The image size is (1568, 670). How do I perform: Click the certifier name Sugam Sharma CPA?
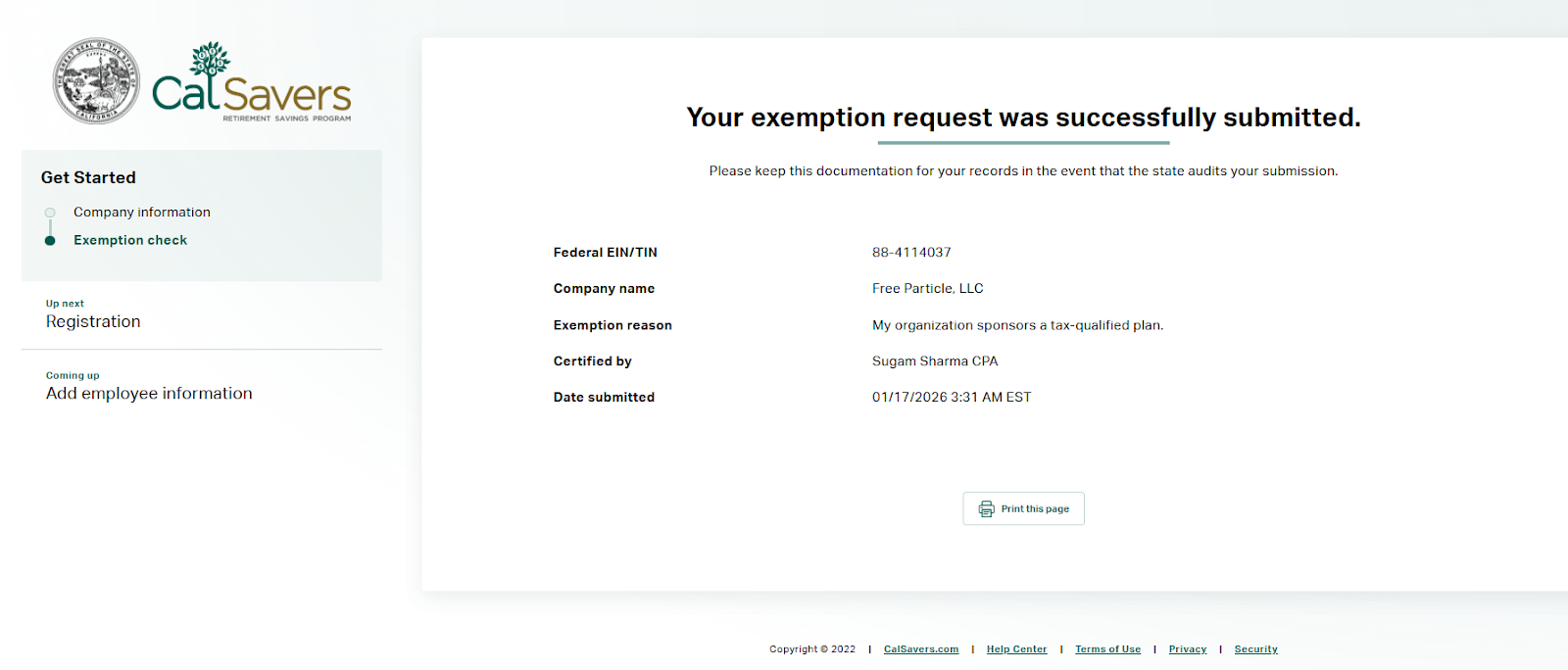935,361
